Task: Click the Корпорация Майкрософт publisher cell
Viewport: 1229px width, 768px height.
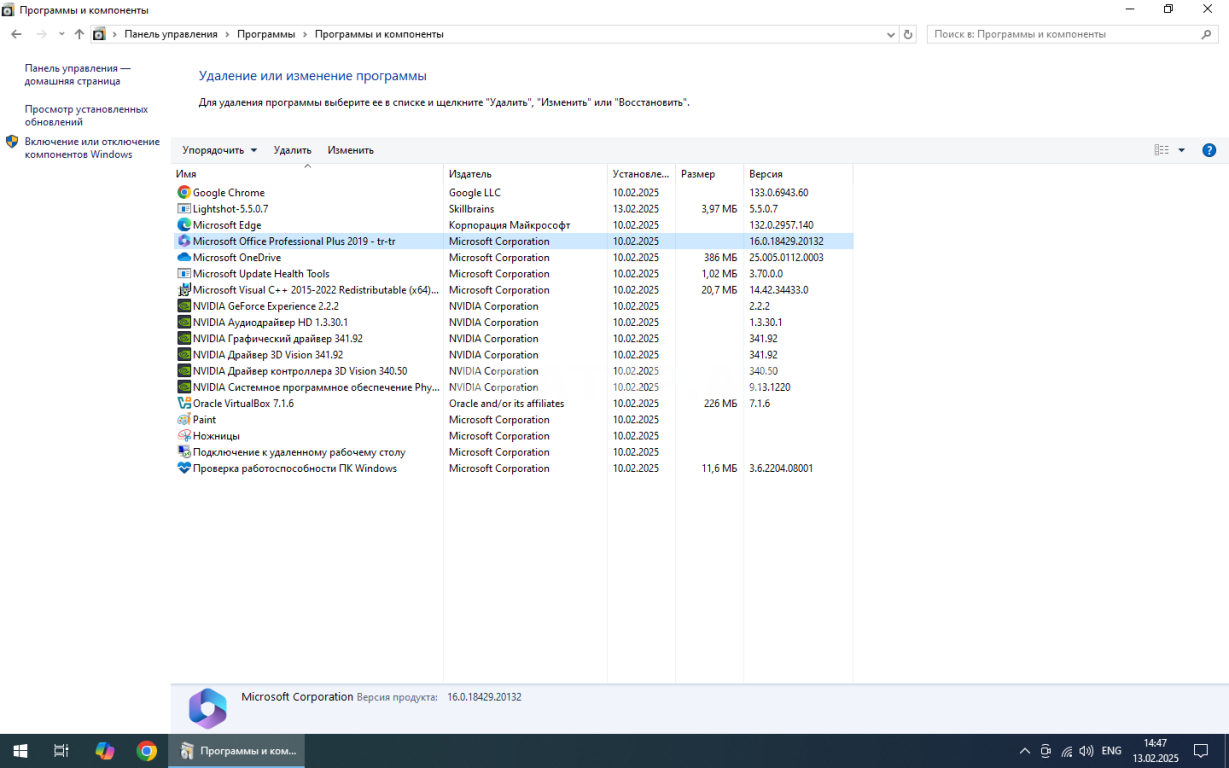Action: pyautogui.click(x=509, y=225)
